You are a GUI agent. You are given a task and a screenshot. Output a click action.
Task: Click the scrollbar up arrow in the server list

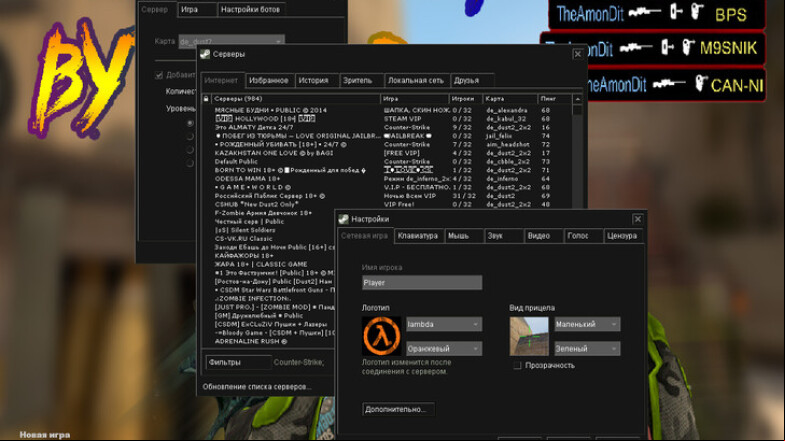578,99
